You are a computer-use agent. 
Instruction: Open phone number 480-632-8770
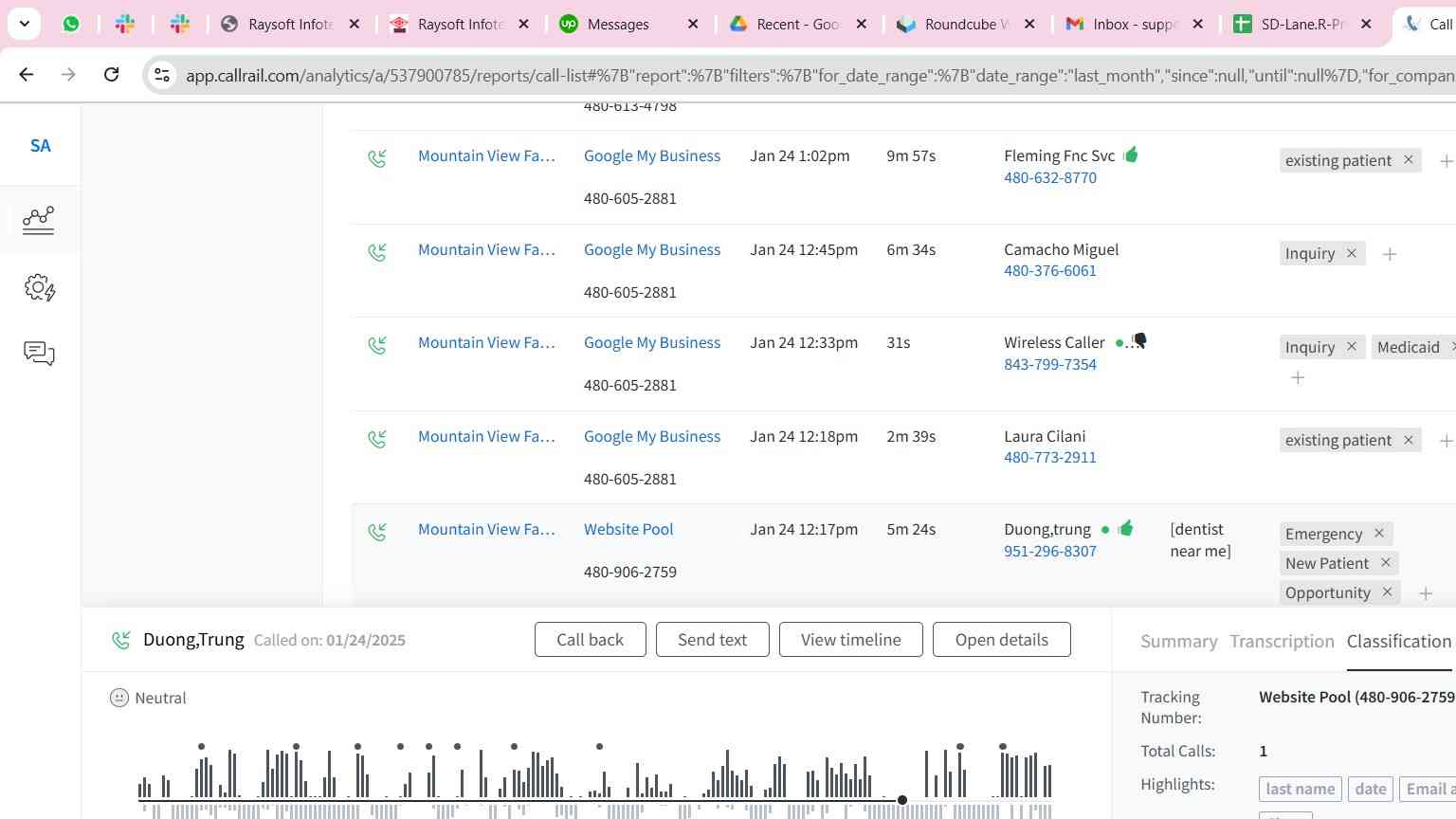point(1050,177)
